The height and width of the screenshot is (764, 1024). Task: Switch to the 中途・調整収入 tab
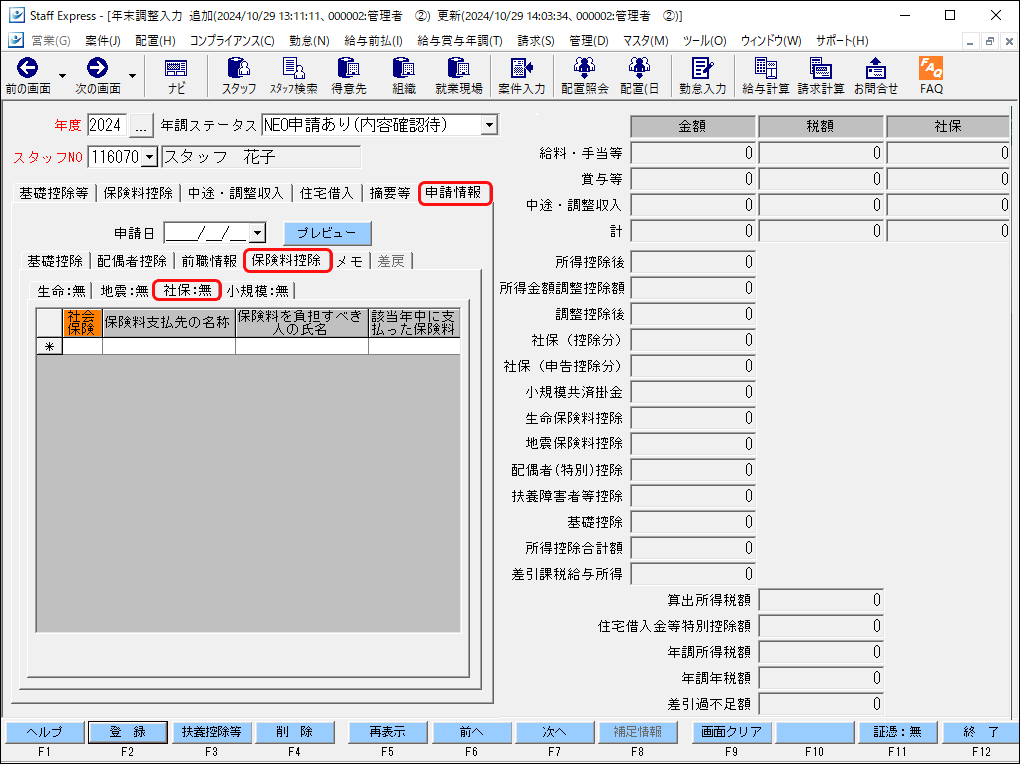236,193
